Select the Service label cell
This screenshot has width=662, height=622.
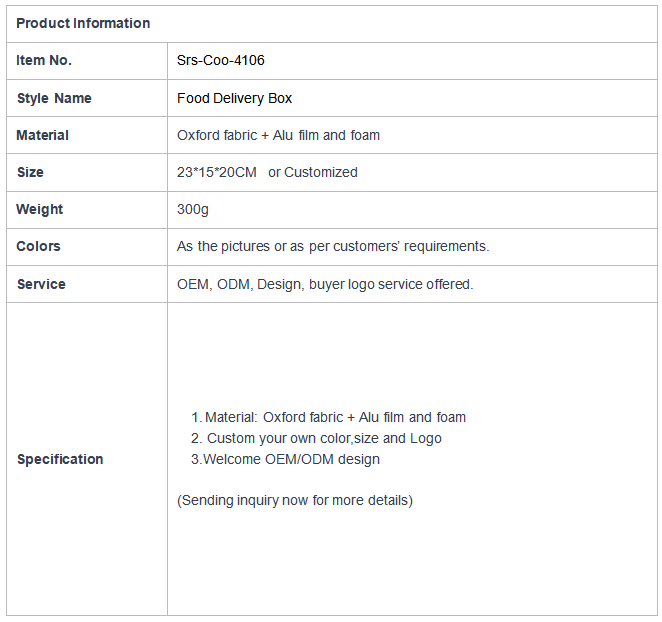tap(87, 284)
